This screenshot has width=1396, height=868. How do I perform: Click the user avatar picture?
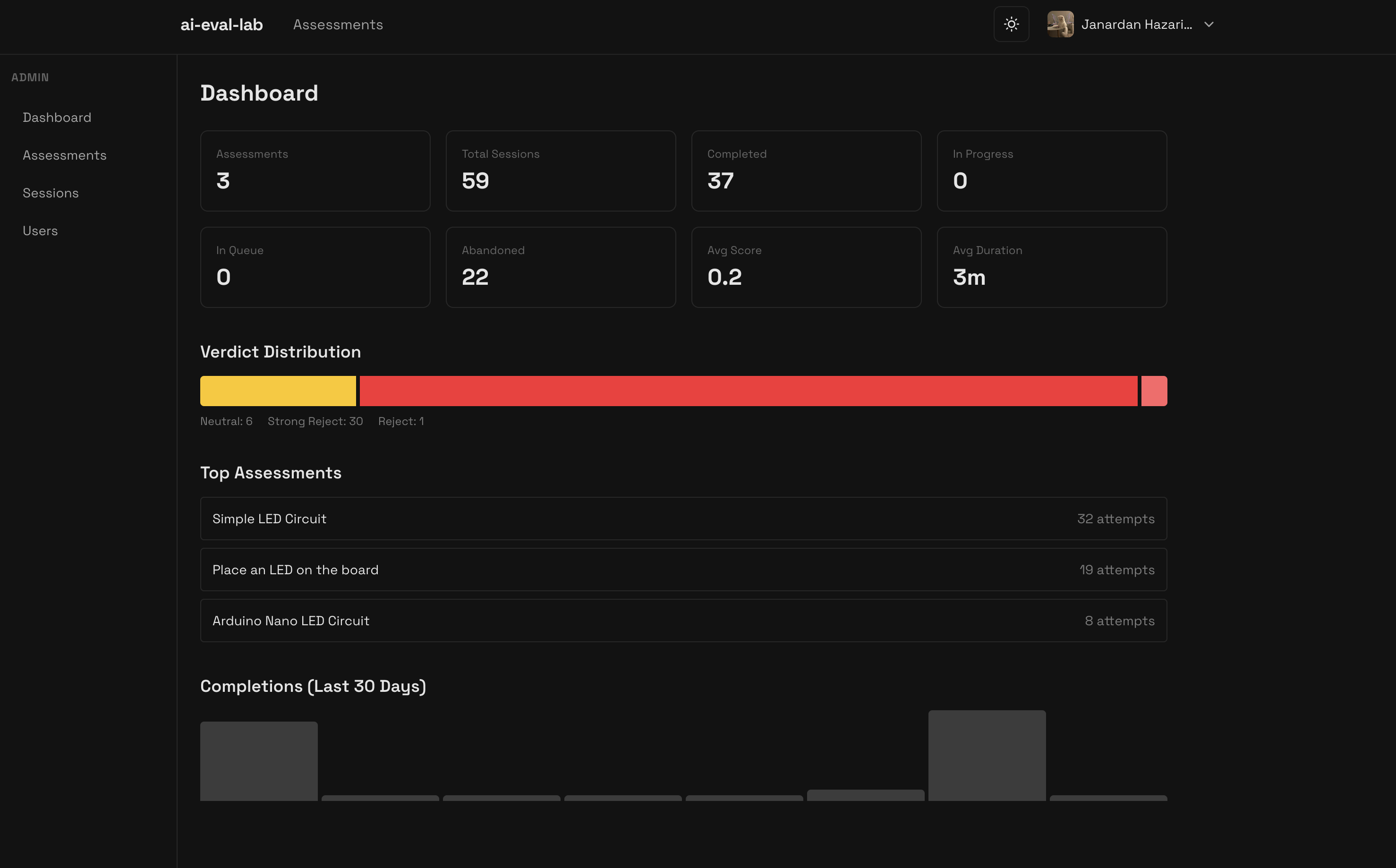pos(1060,24)
